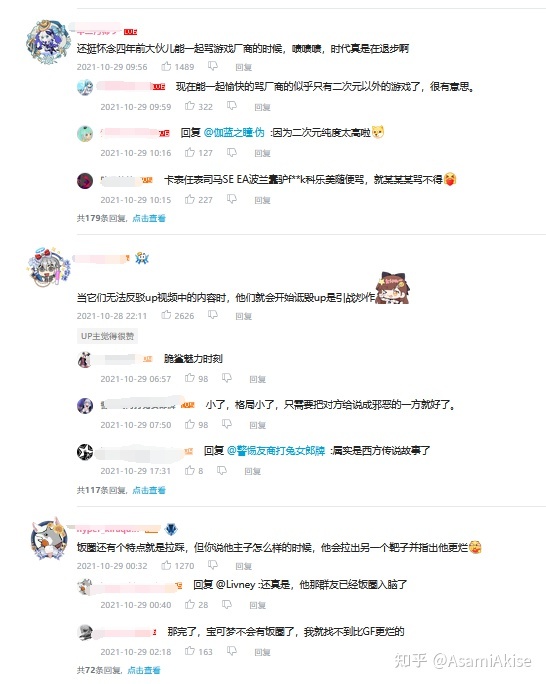The width and height of the screenshot is (546, 684).
Task: Dislike the 2021-10-28 22:11 comment
Action: (x=213, y=315)
